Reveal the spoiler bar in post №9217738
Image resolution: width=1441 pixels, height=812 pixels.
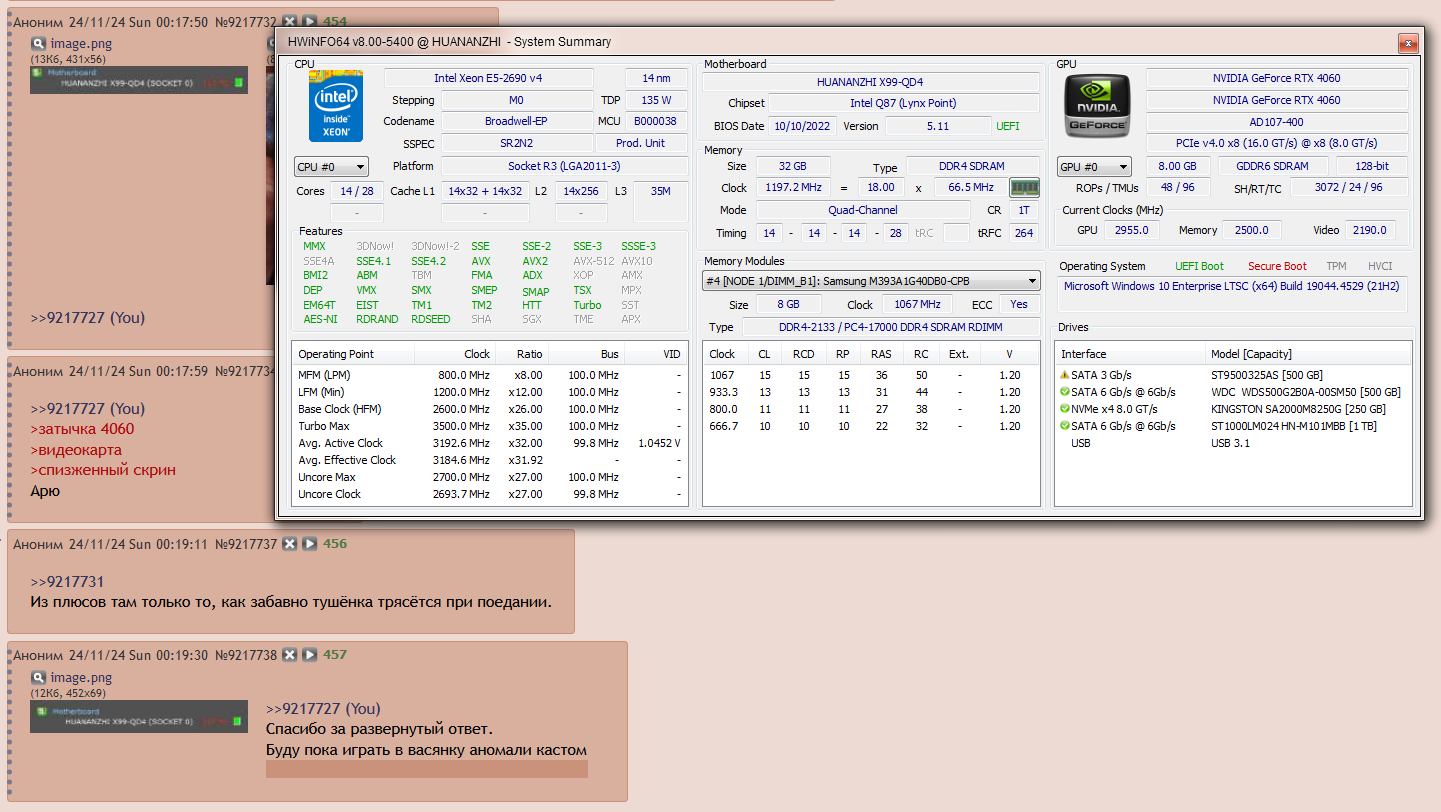pos(427,769)
